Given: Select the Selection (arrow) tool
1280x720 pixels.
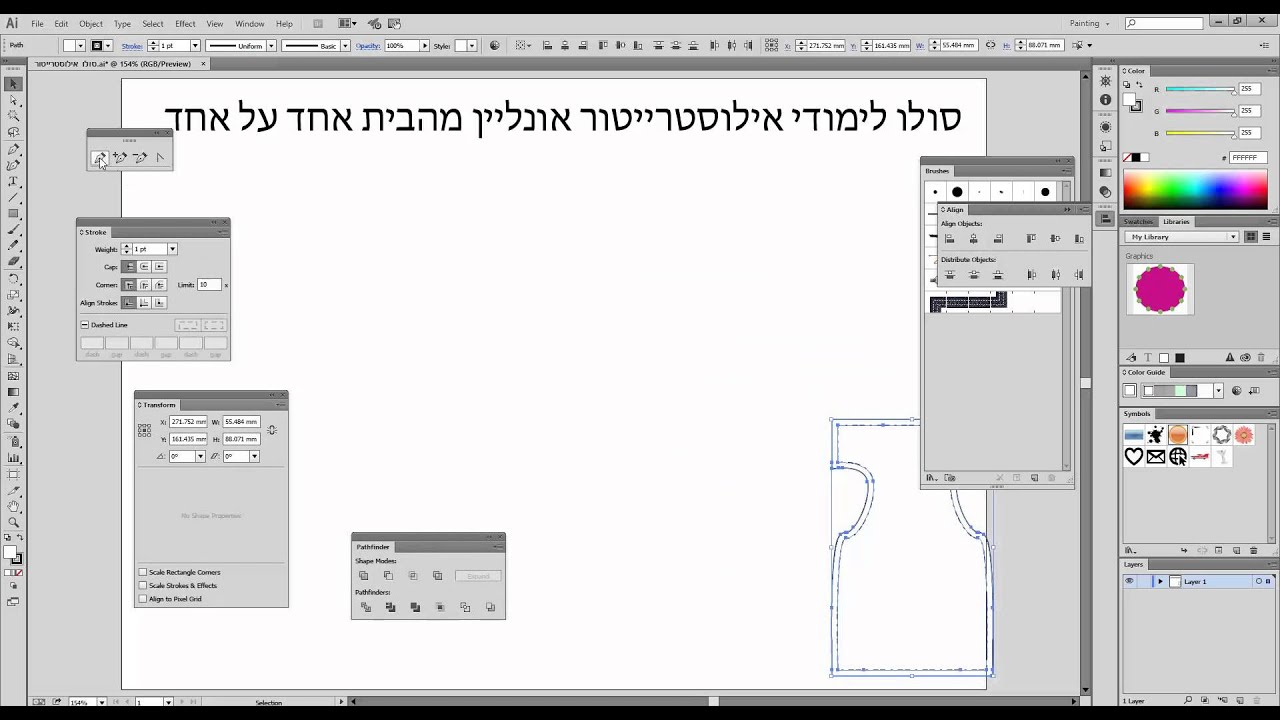Looking at the screenshot, I should 13,84.
